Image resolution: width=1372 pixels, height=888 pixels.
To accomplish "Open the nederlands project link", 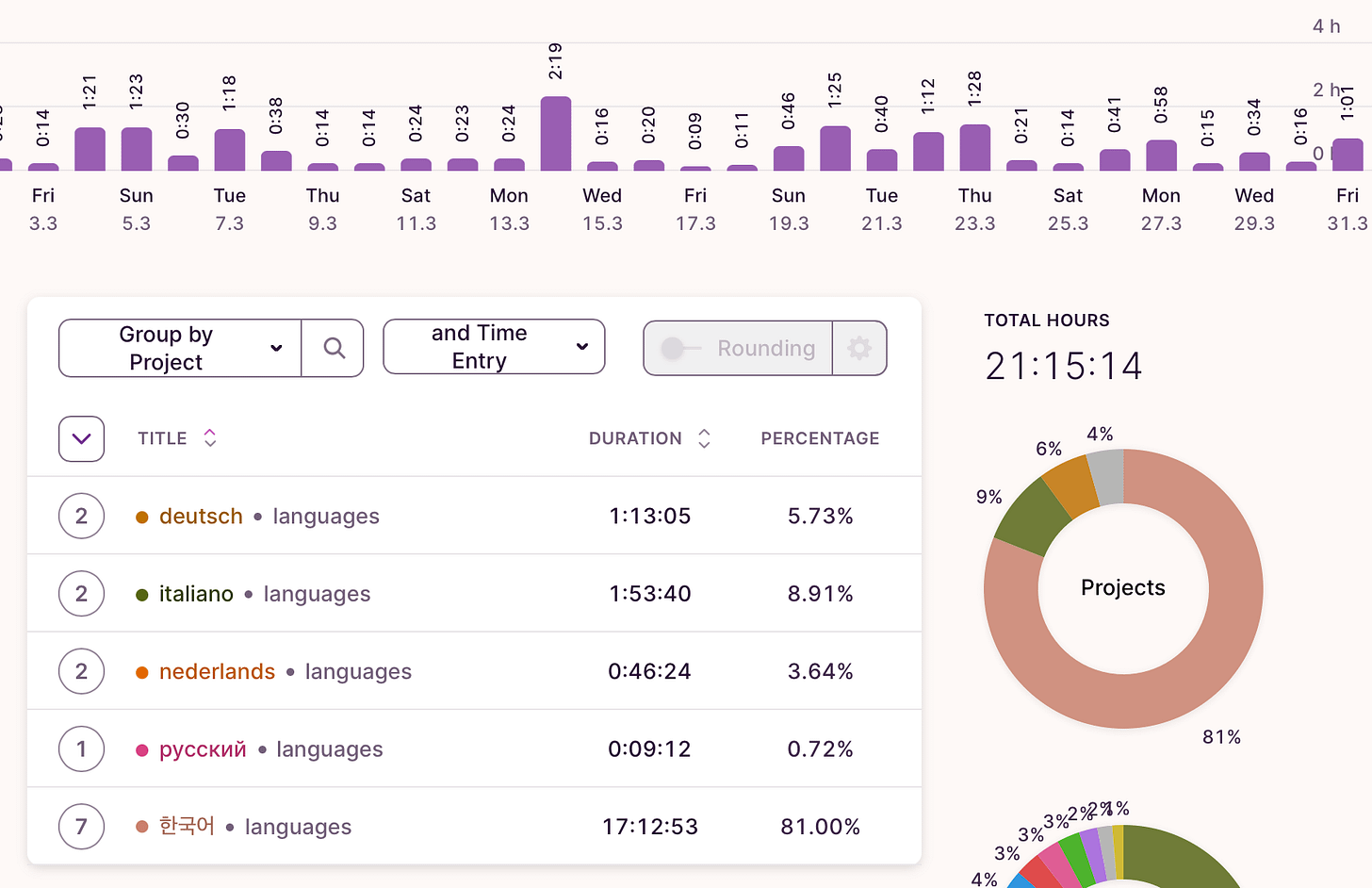I will click(x=217, y=671).
